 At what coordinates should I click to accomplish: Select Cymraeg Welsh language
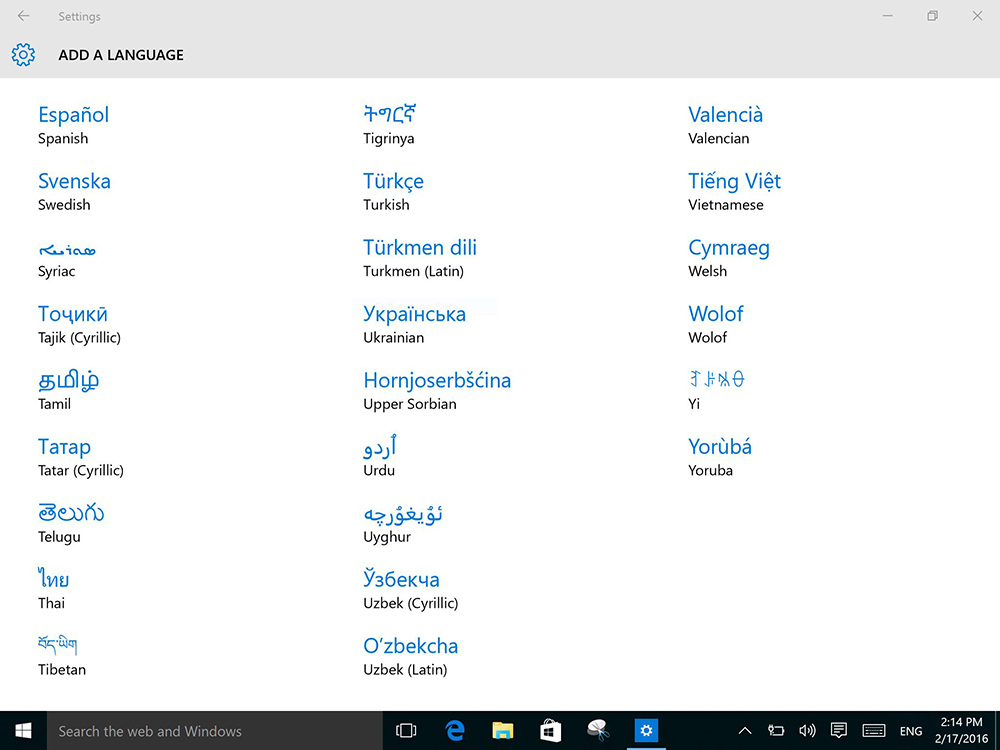729,258
